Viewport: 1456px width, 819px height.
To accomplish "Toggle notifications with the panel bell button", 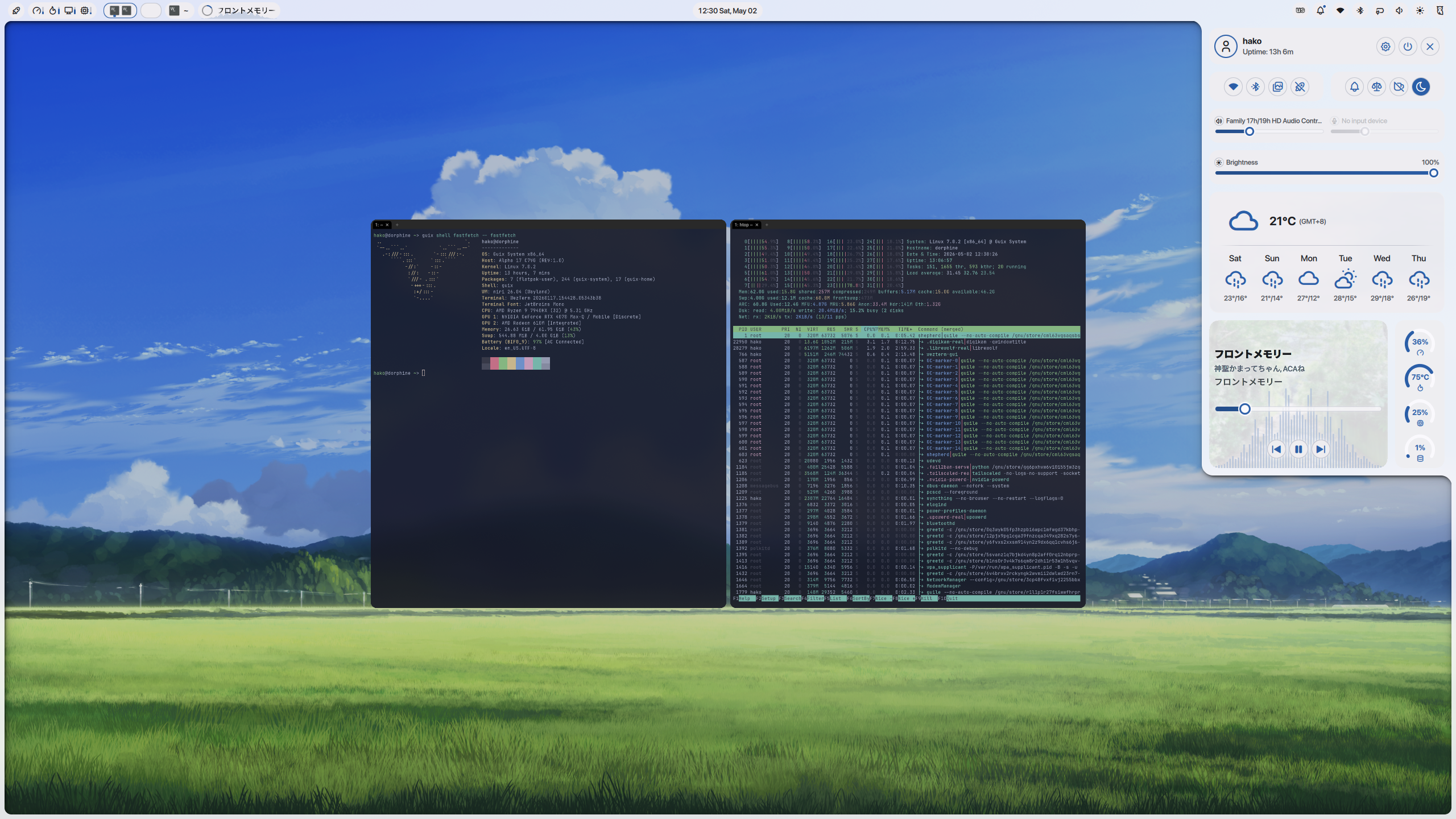I will 1354,86.
